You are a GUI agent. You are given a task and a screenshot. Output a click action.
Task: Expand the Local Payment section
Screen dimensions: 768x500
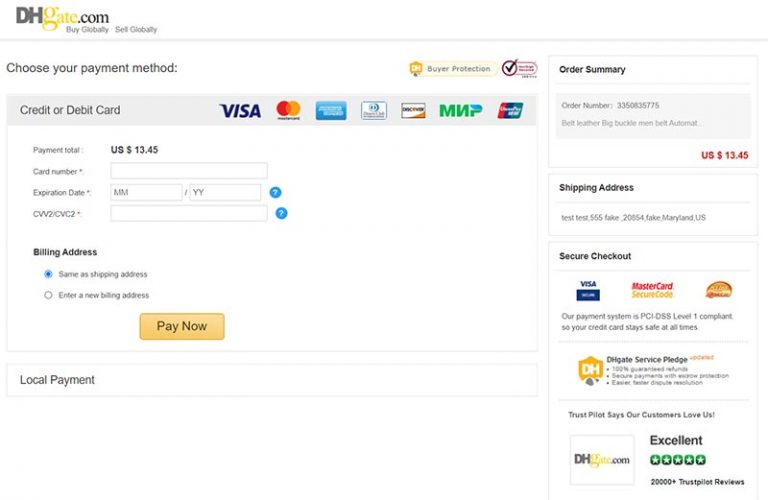pyautogui.click(x=58, y=380)
